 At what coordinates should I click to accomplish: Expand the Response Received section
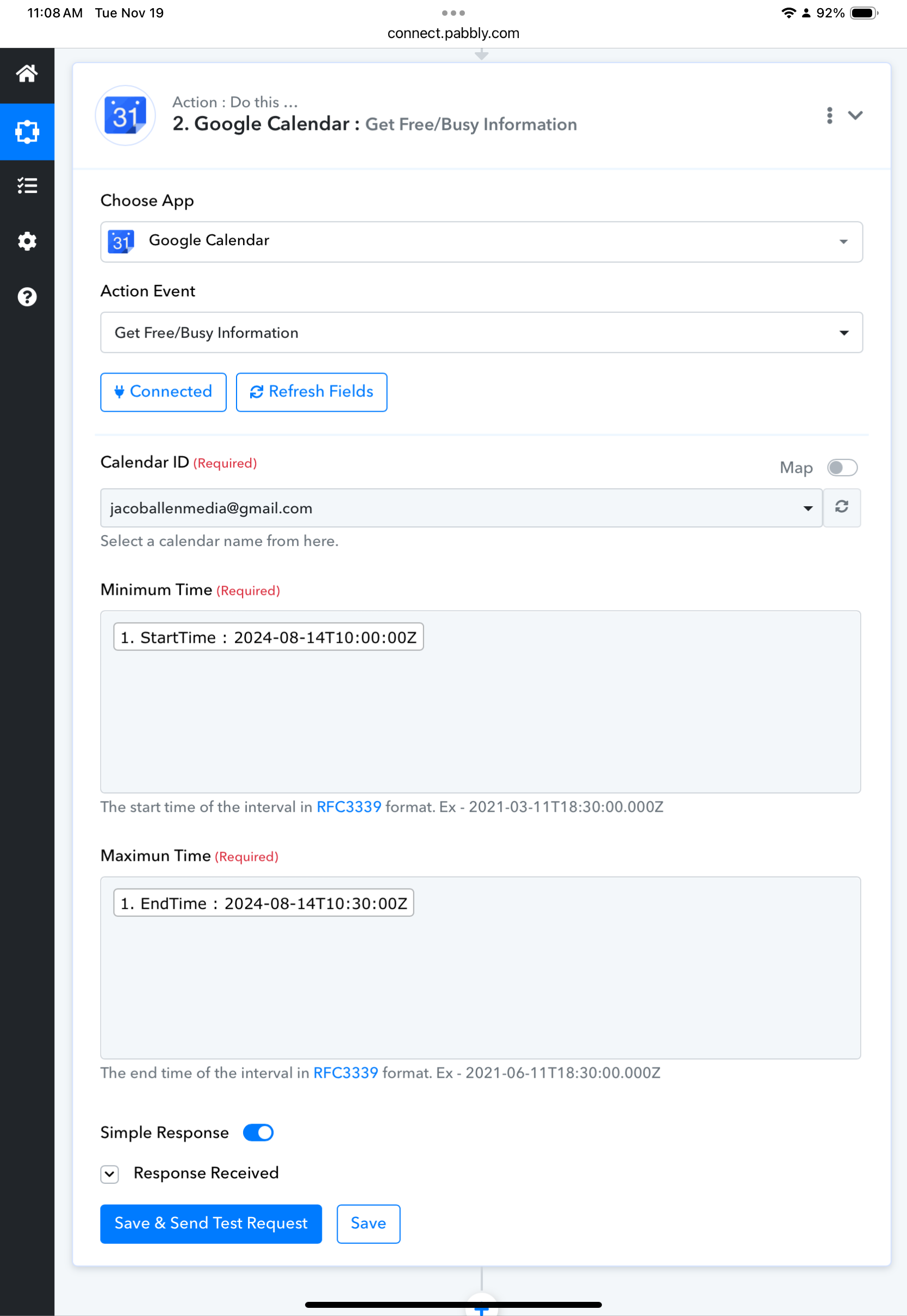pyautogui.click(x=110, y=1174)
